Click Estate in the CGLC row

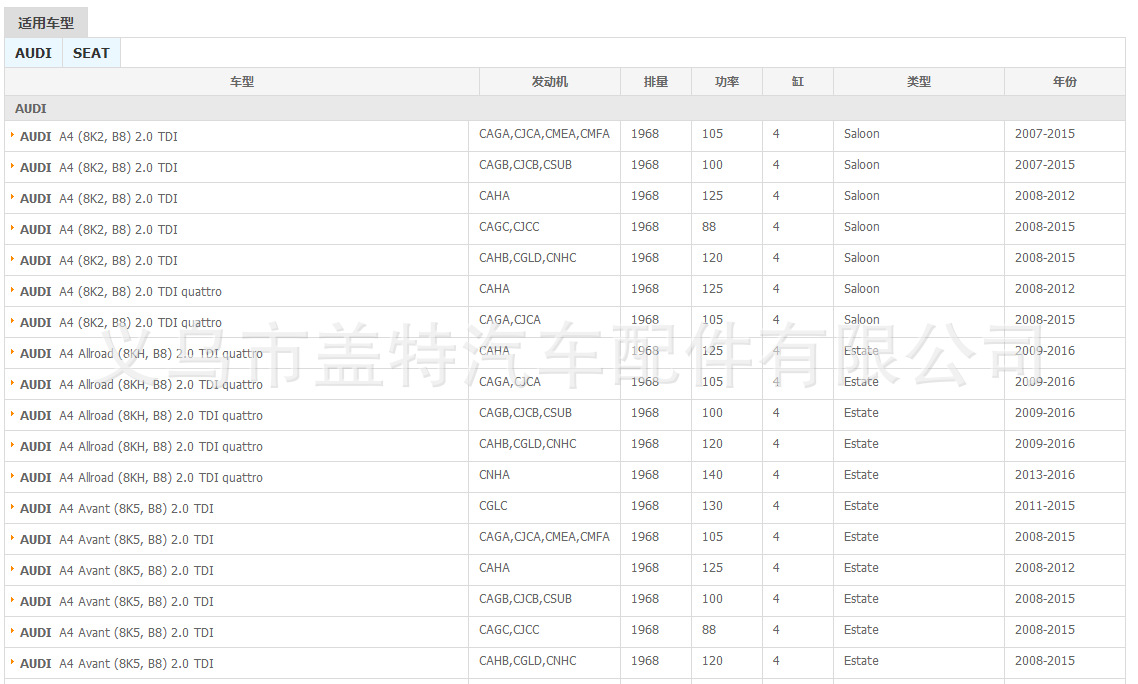point(861,506)
